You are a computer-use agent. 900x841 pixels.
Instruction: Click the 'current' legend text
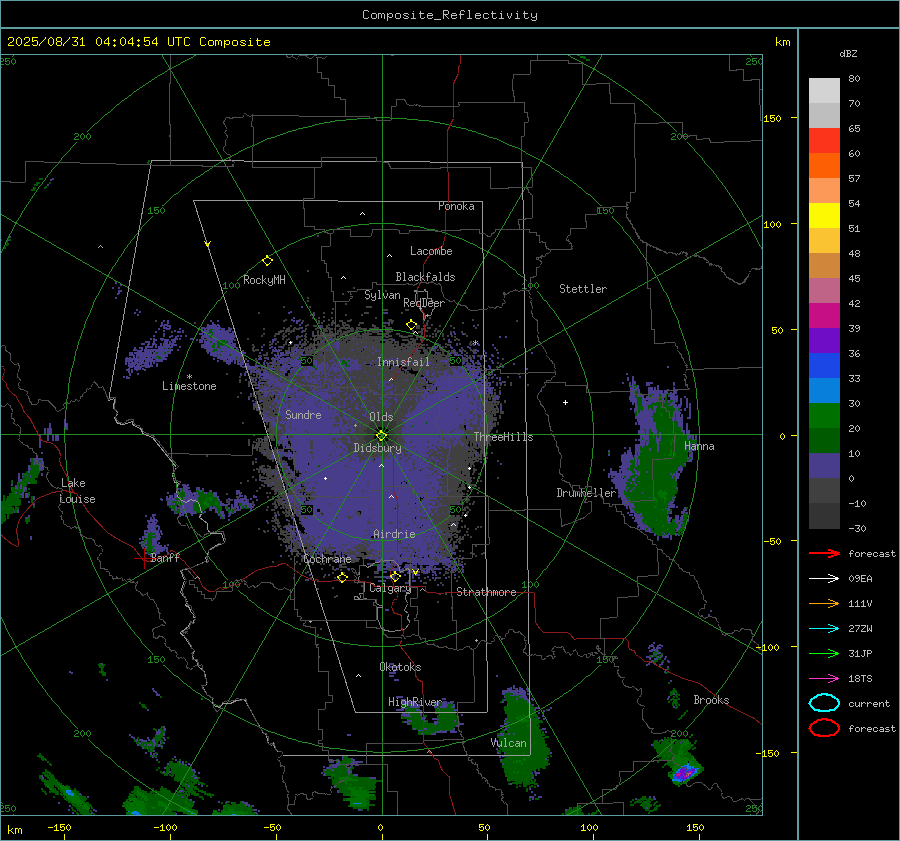(x=869, y=703)
